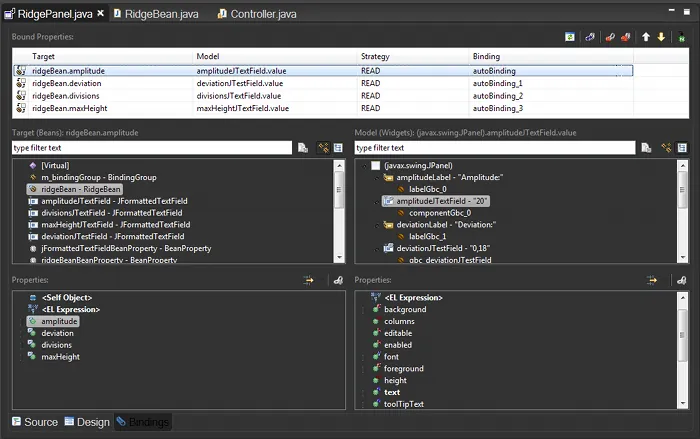Move selected binding up with white arrow
This screenshot has width=700, height=439.
[646, 37]
